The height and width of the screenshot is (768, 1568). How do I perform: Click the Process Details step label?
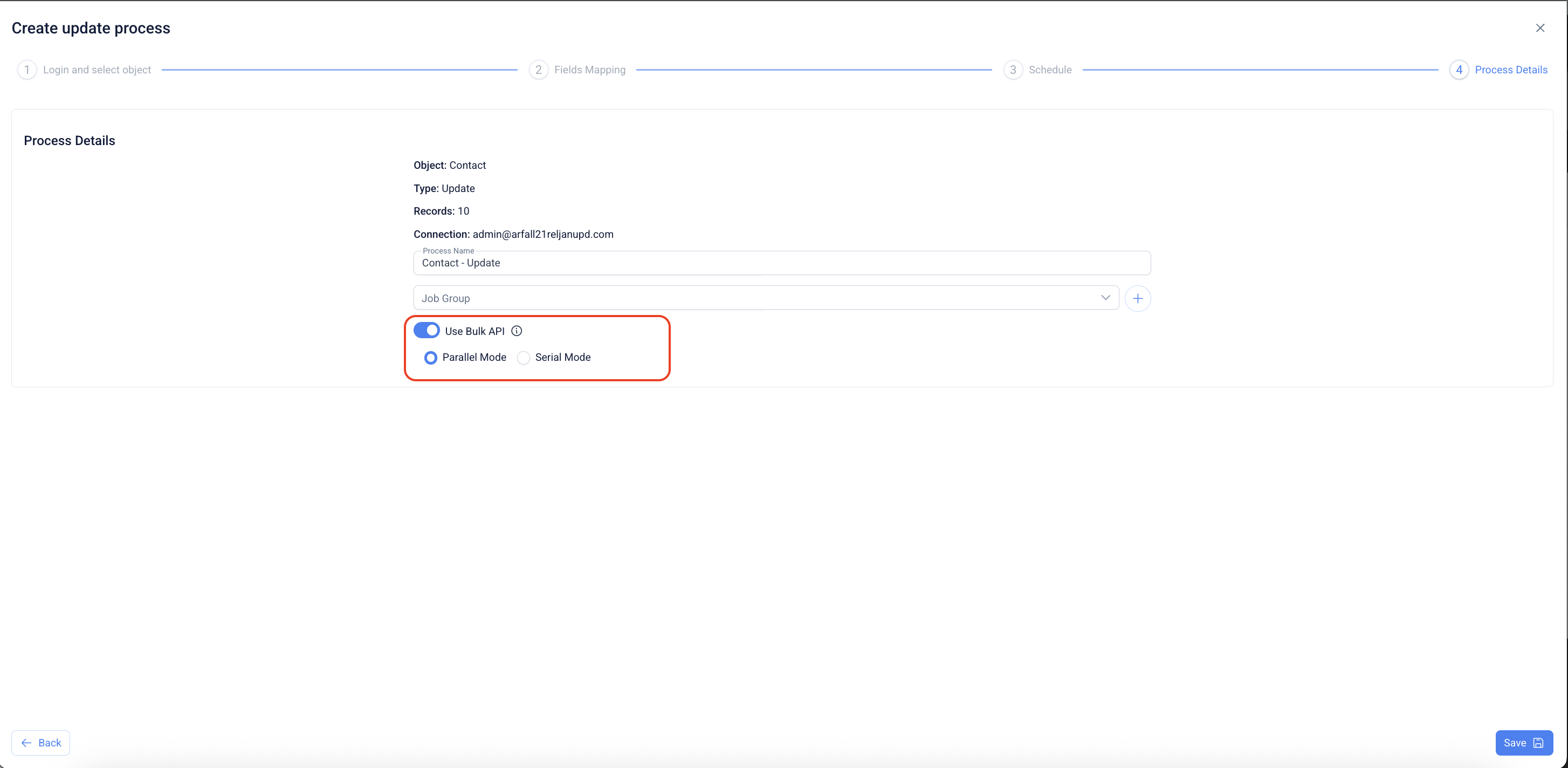coord(1511,70)
